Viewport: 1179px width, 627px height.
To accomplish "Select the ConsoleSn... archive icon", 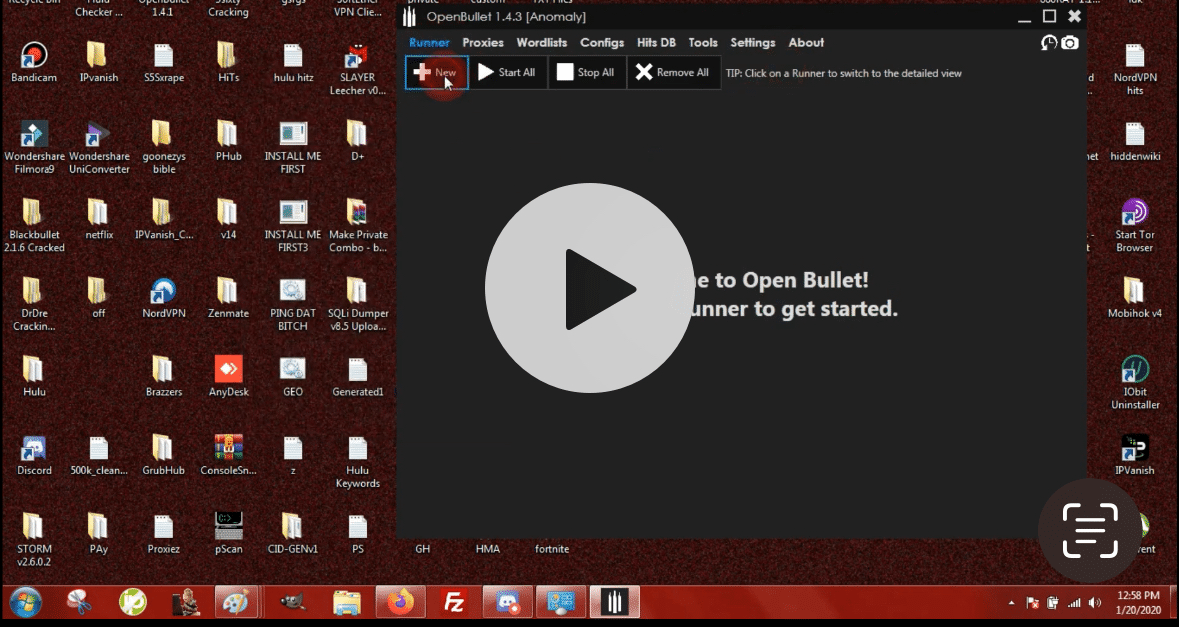I will (x=229, y=455).
